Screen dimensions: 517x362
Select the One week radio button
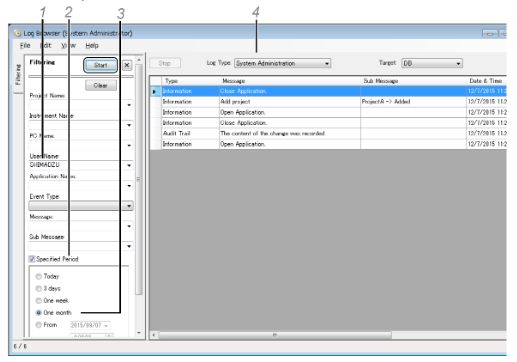pos(39,301)
